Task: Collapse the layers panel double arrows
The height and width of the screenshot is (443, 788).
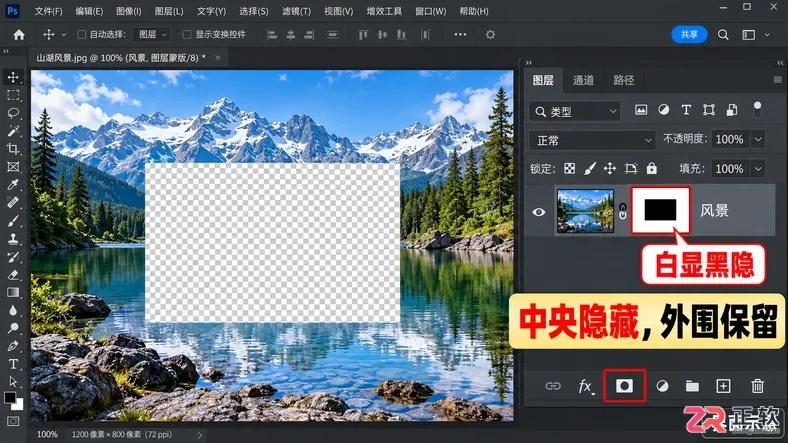Action: (x=780, y=63)
